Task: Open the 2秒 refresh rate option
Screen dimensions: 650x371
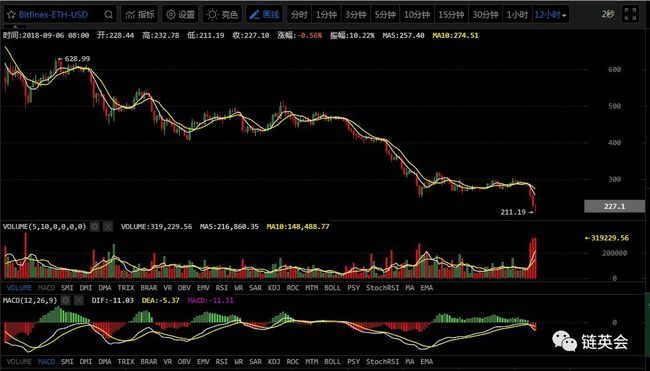Action: click(608, 14)
